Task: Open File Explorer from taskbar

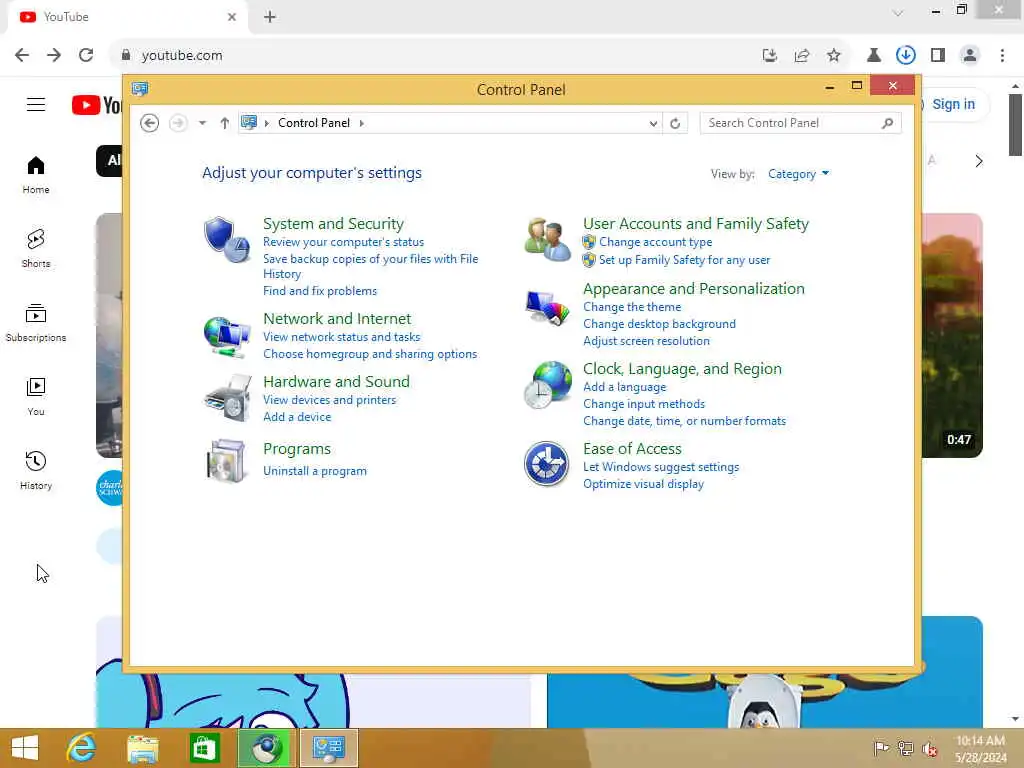Action: coord(142,748)
